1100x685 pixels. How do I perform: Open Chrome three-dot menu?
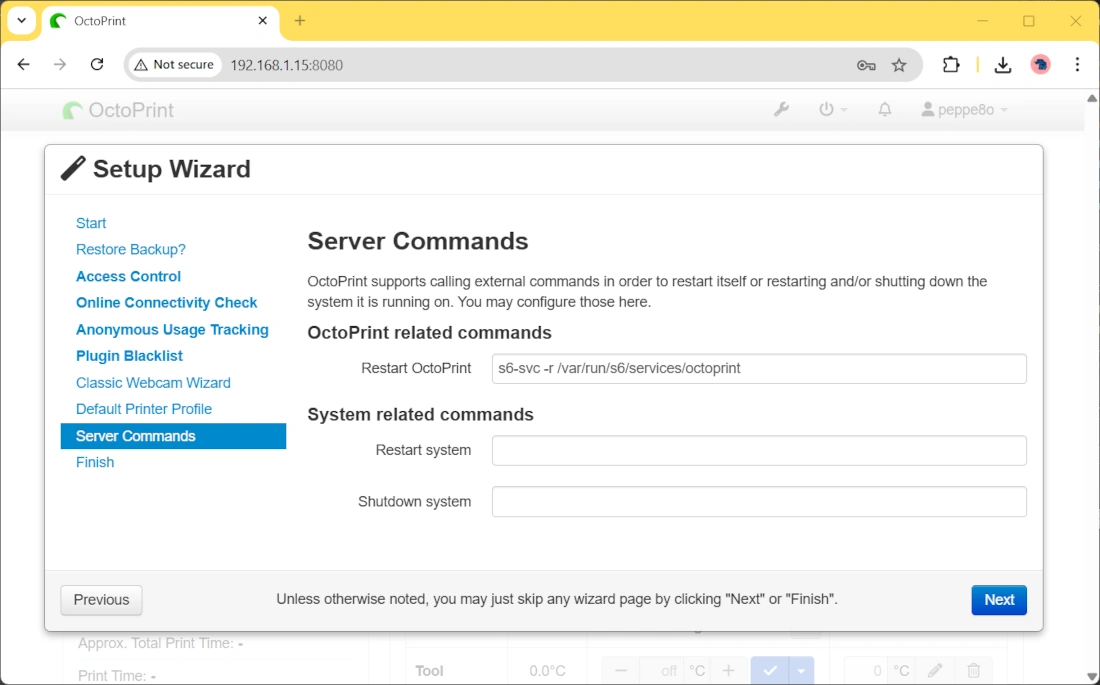tap(1077, 65)
